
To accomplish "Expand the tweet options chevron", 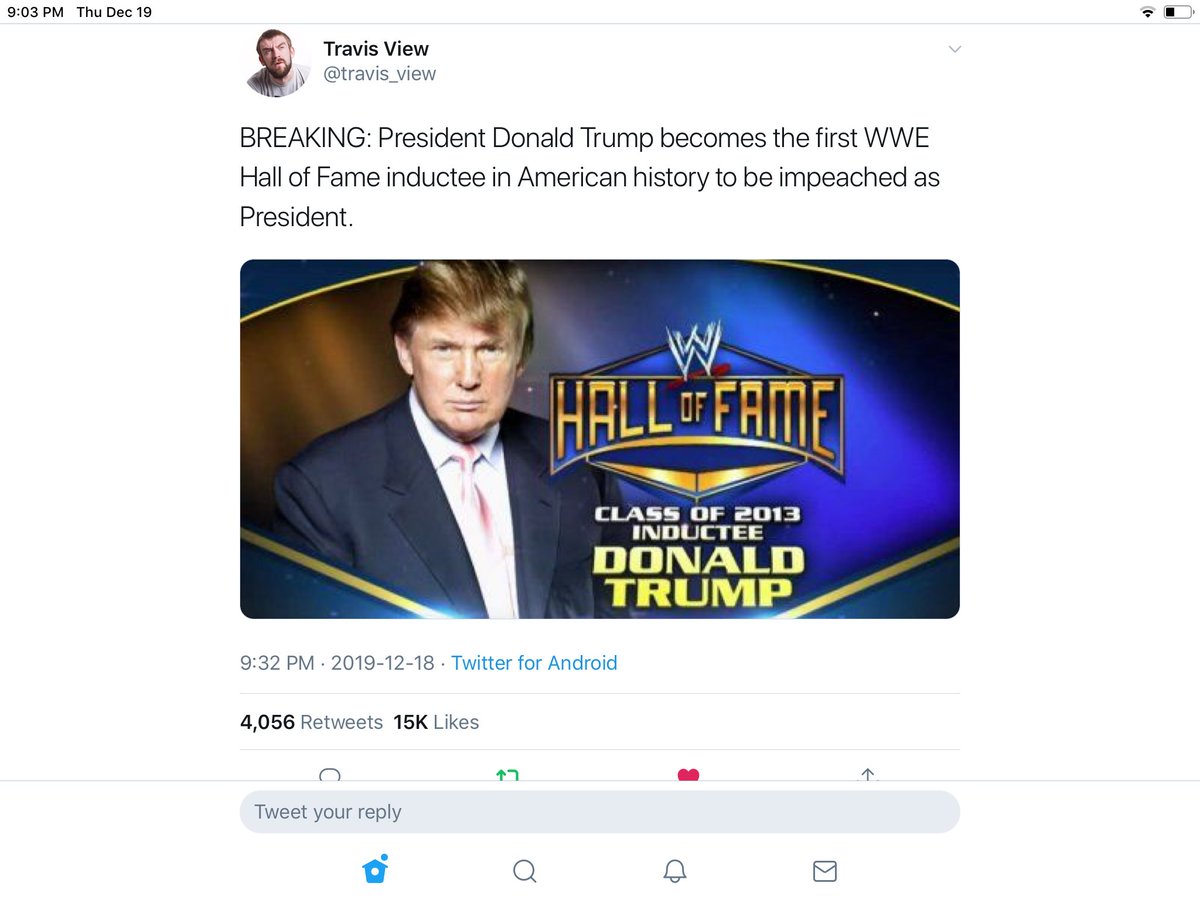I will (x=955, y=49).
